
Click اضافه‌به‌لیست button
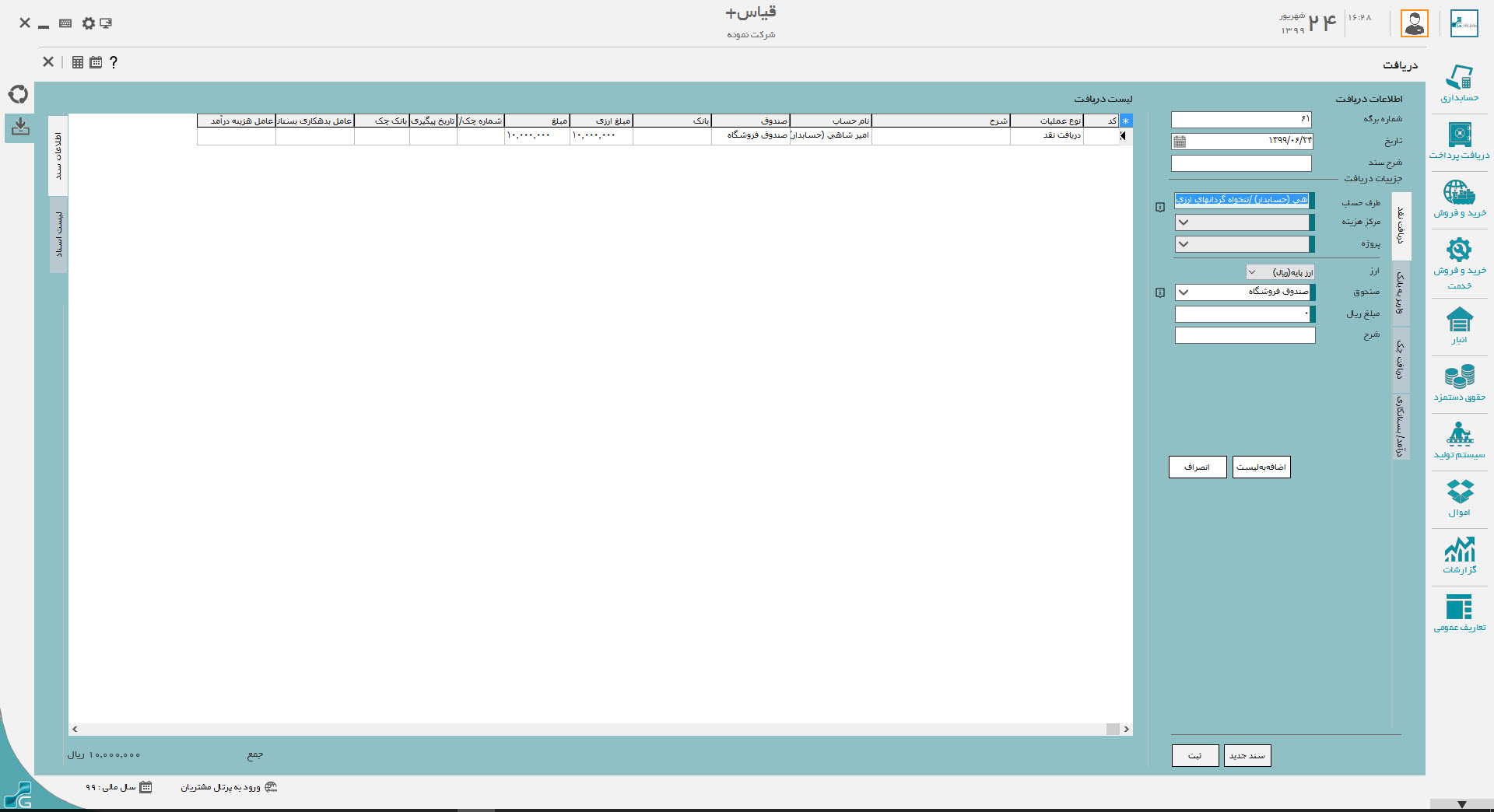pyautogui.click(x=1261, y=467)
